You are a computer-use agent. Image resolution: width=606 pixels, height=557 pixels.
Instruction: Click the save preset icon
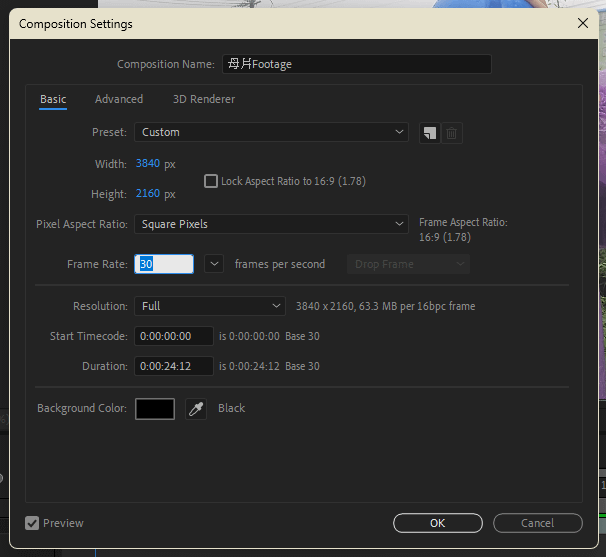click(x=429, y=133)
